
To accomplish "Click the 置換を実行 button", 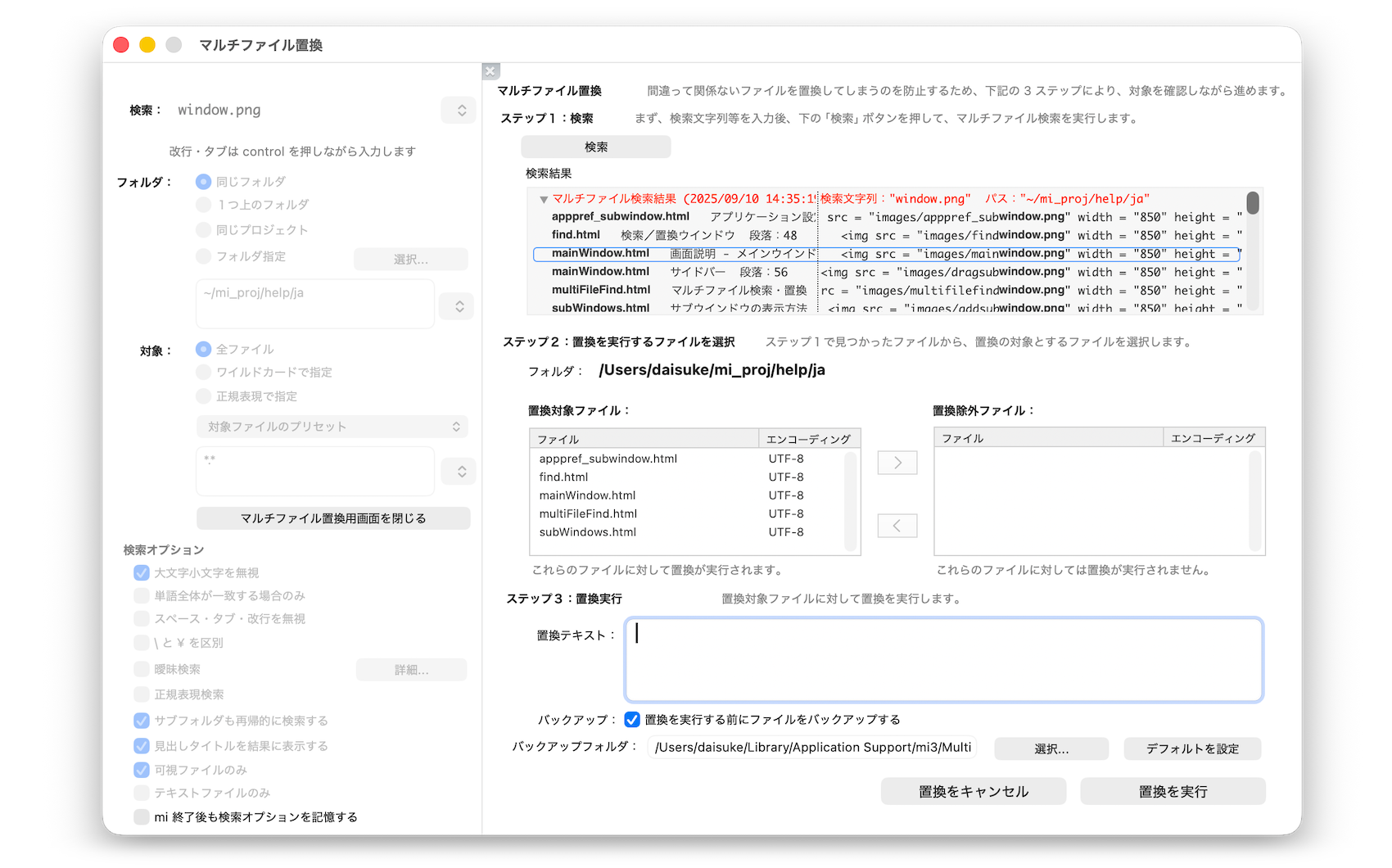I will pos(1173,791).
